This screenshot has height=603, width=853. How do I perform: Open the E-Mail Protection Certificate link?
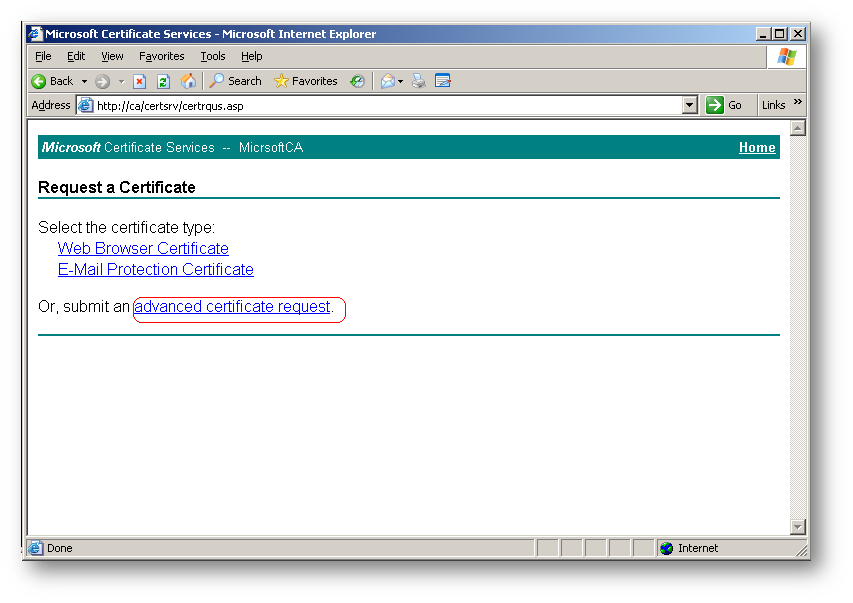click(156, 269)
